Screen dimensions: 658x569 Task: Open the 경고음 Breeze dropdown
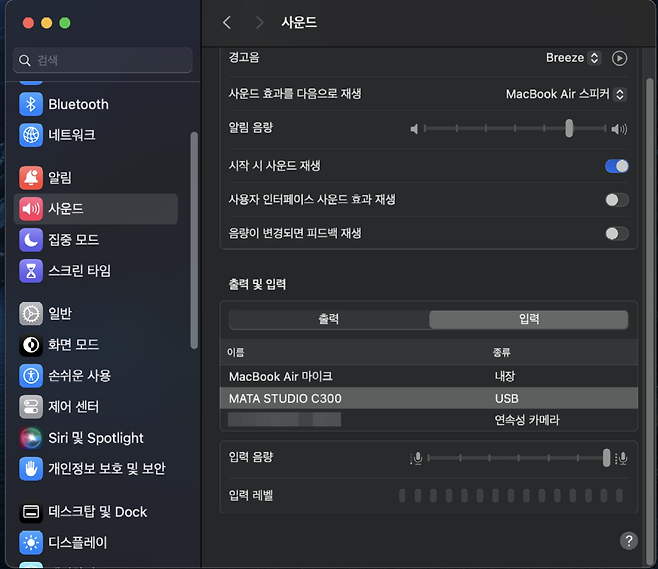pyautogui.click(x=573, y=58)
